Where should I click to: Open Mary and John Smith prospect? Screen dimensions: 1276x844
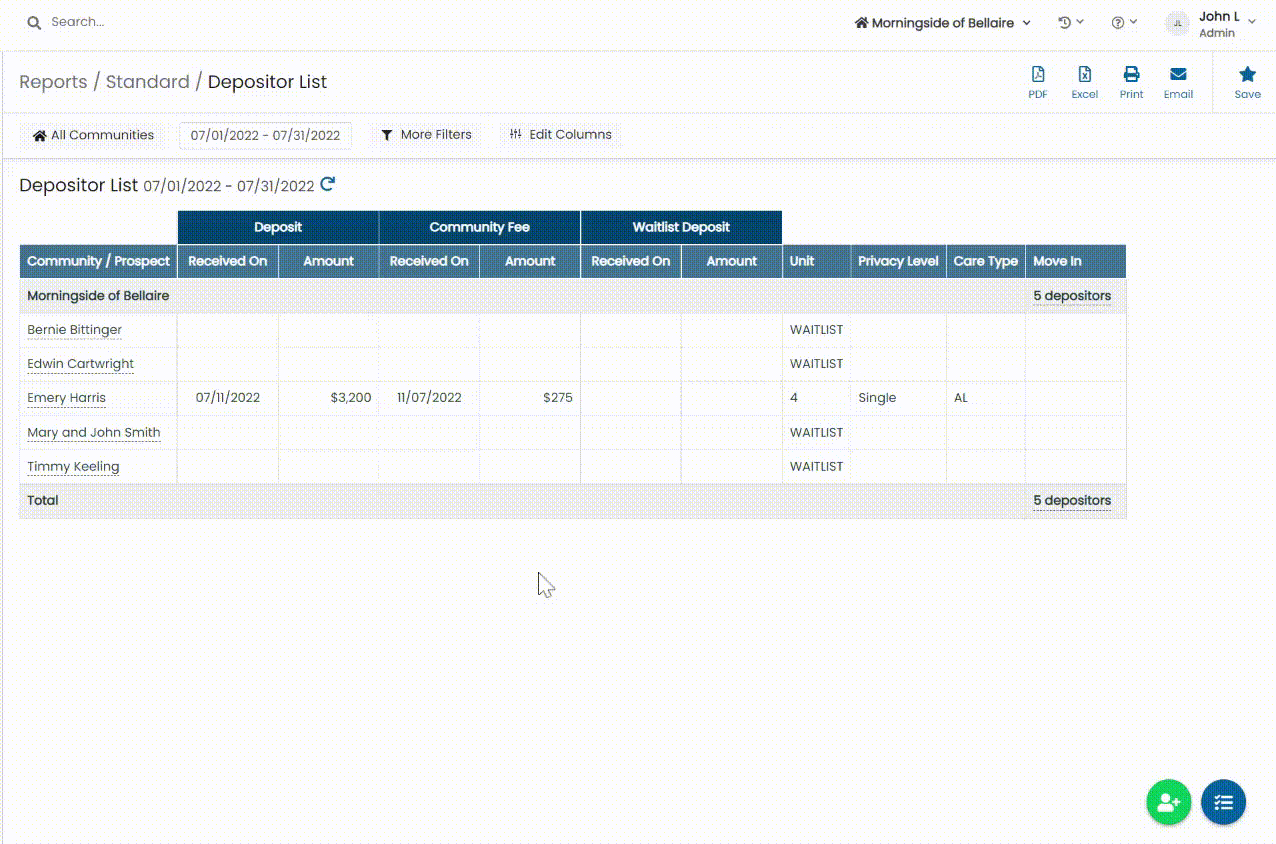point(93,433)
